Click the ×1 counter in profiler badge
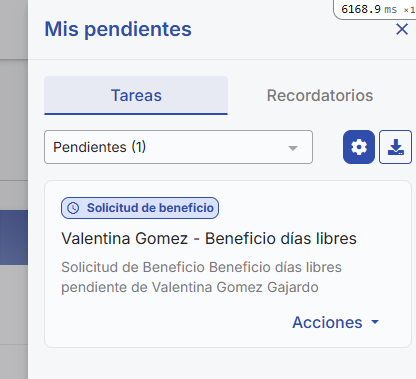Image resolution: width=416 pixels, height=379 pixels. click(409, 10)
